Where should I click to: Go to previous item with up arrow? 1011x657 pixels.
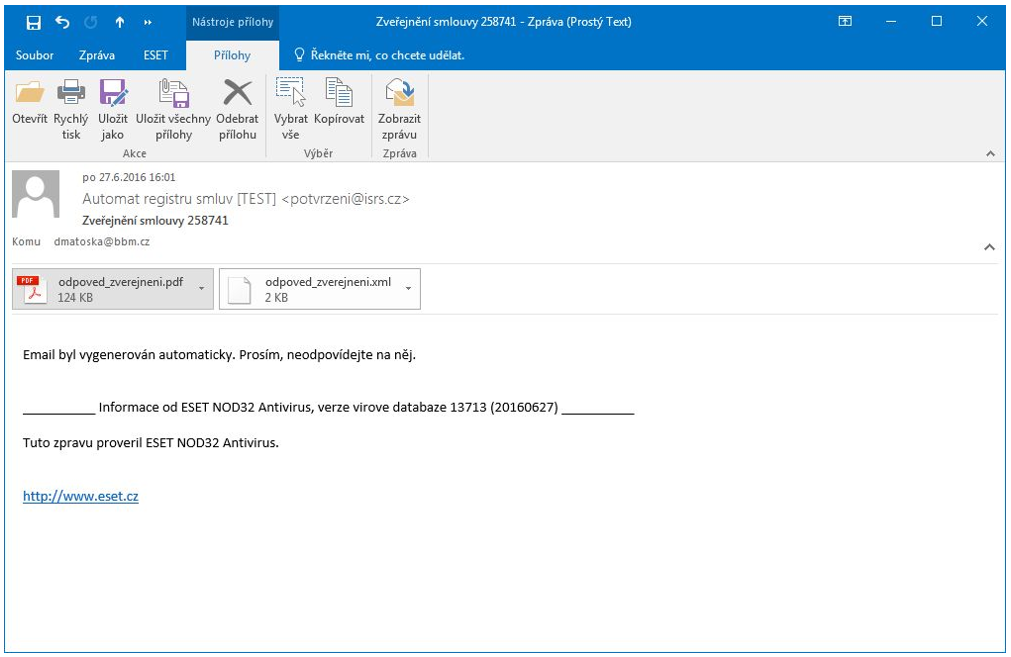(x=120, y=23)
